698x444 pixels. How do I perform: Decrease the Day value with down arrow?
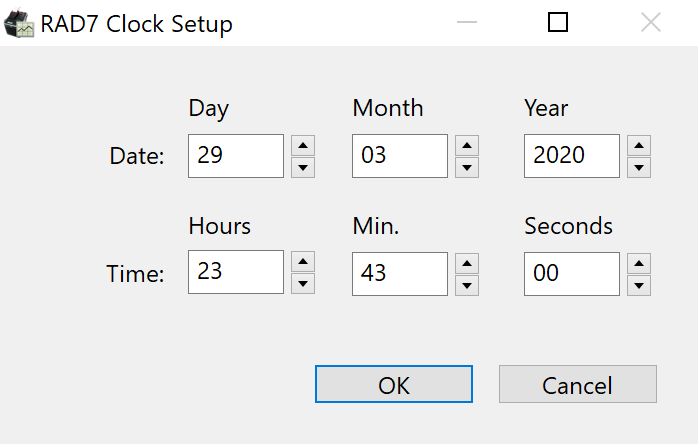[303, 167]
